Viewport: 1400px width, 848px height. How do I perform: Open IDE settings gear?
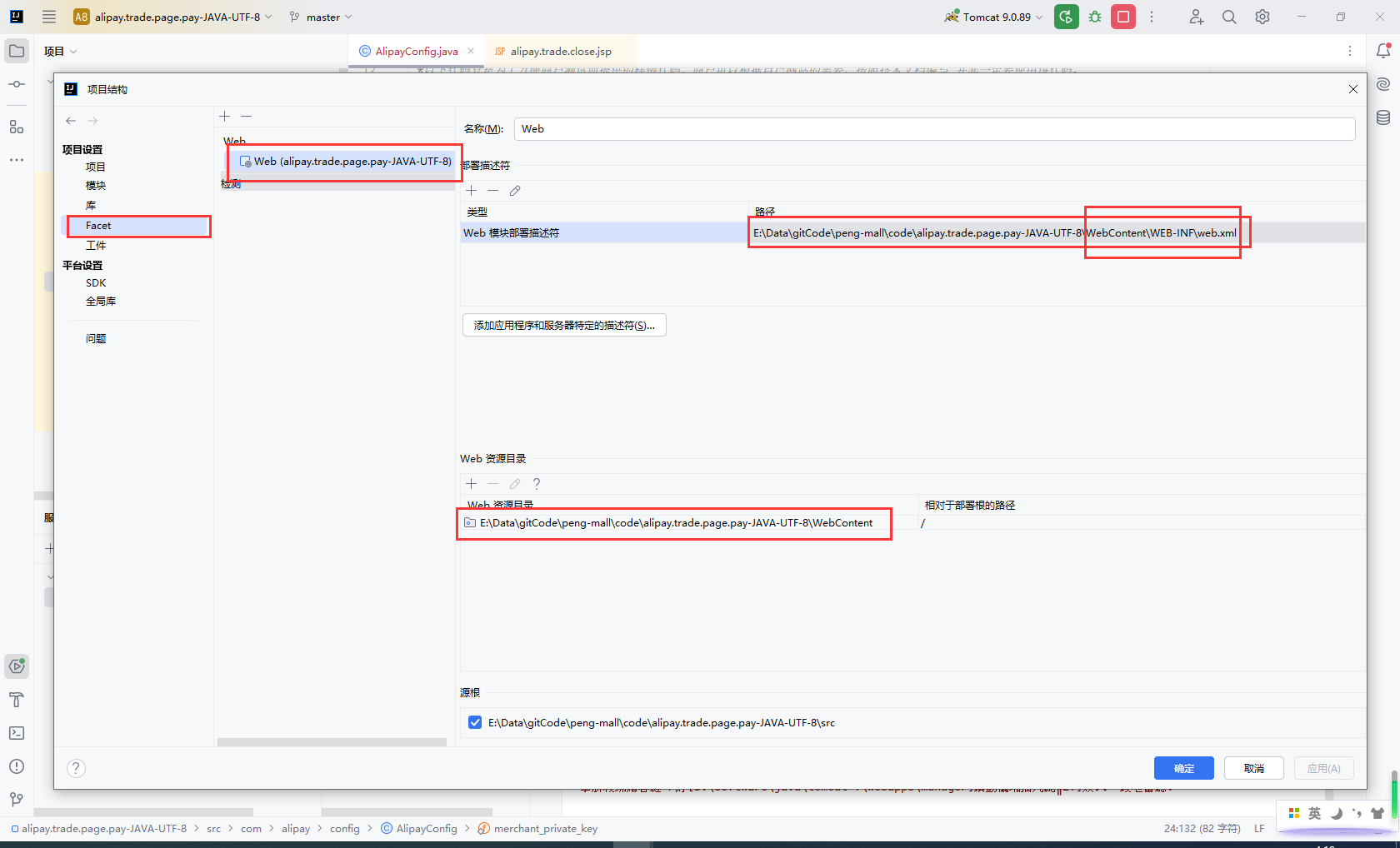pos(1262,17)
